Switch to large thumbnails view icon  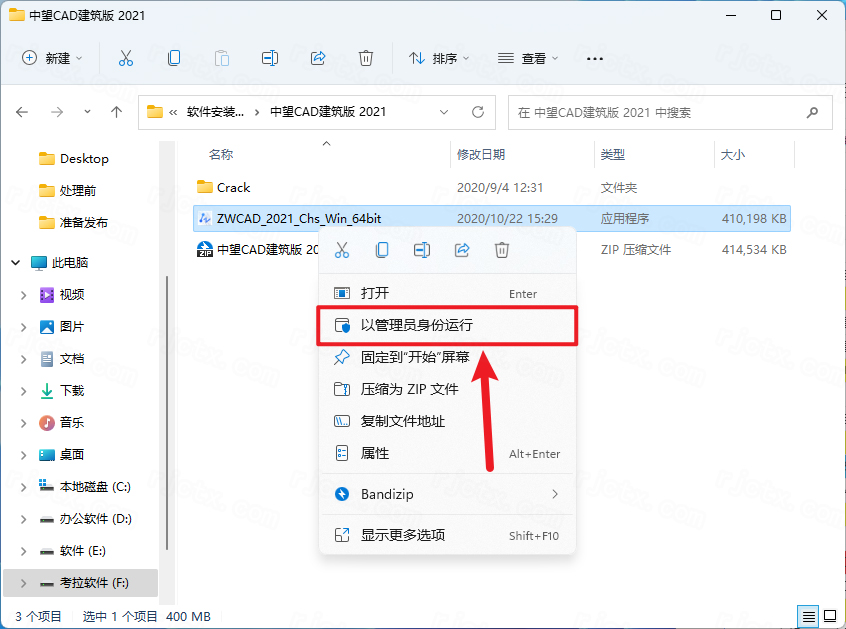click(828, 616)
